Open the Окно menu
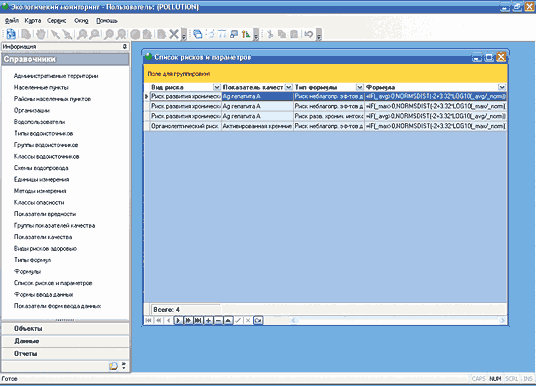The width and height of the screenshot is (536, 386). click(x=81, y=21)
